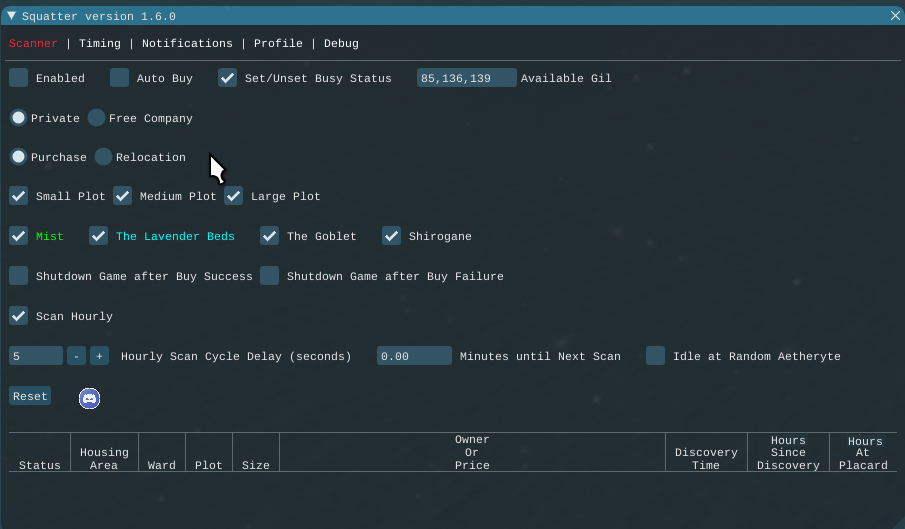The width and height of the screenshot is (905, 529).
Task: Open the Timing tab
Action: coord(100,43)
